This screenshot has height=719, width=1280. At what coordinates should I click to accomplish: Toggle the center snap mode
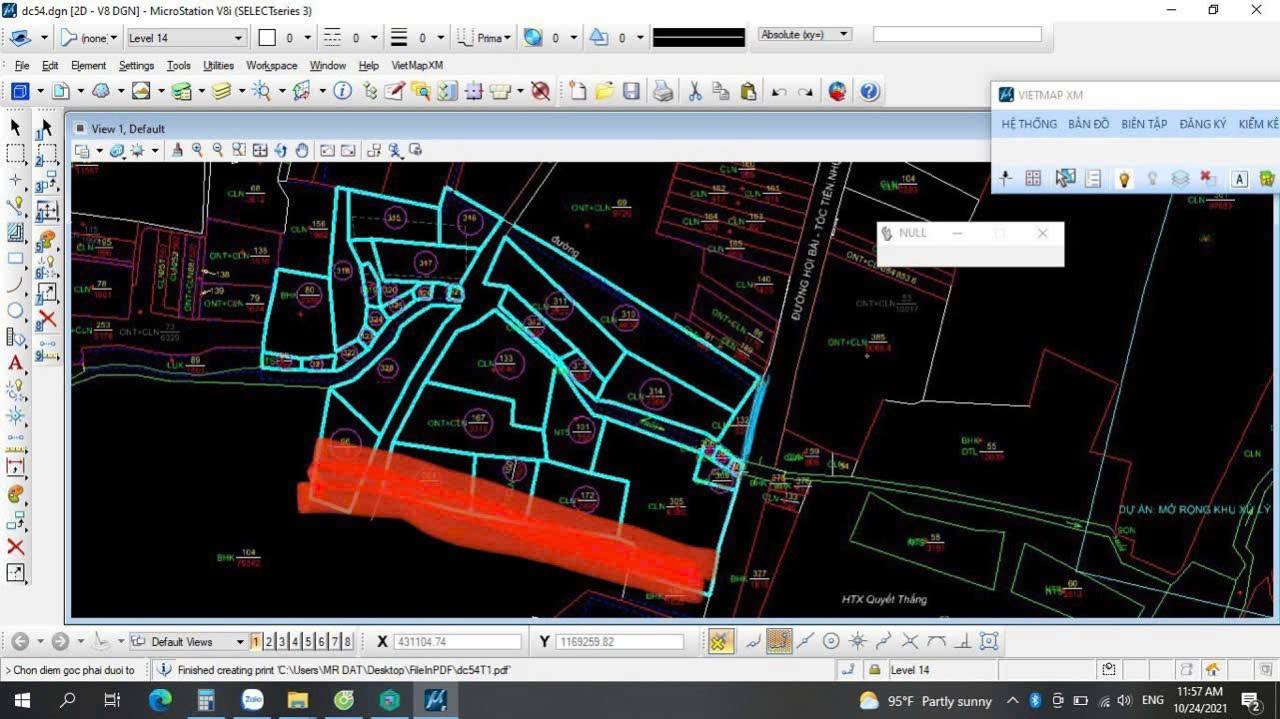(x=831, y=641)
